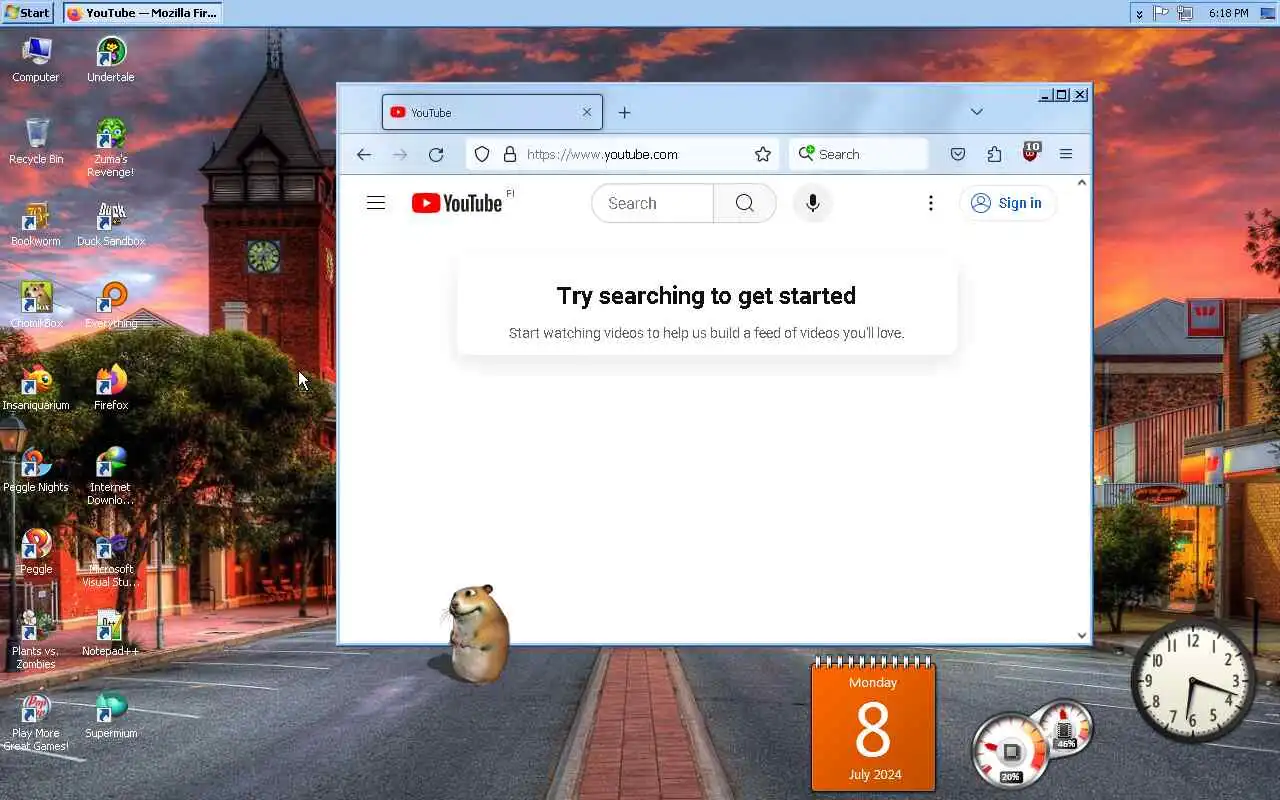
Task: Click the YouTube logo
Action: 457,203
